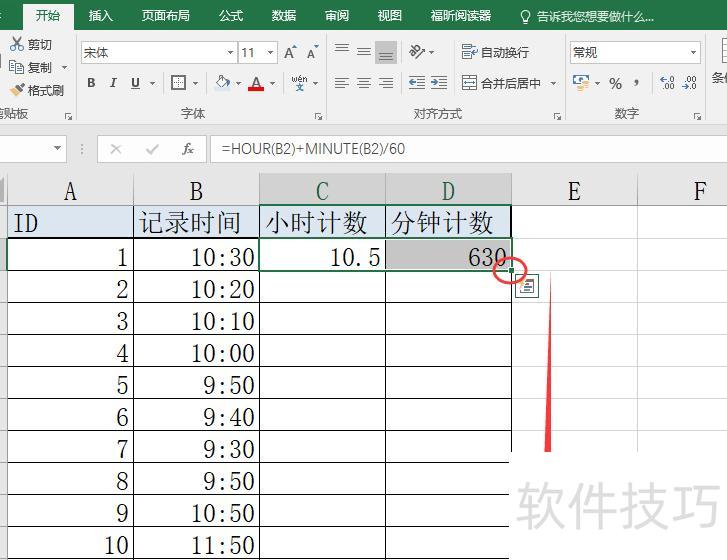Toggle underline formatting

(135, 83)
